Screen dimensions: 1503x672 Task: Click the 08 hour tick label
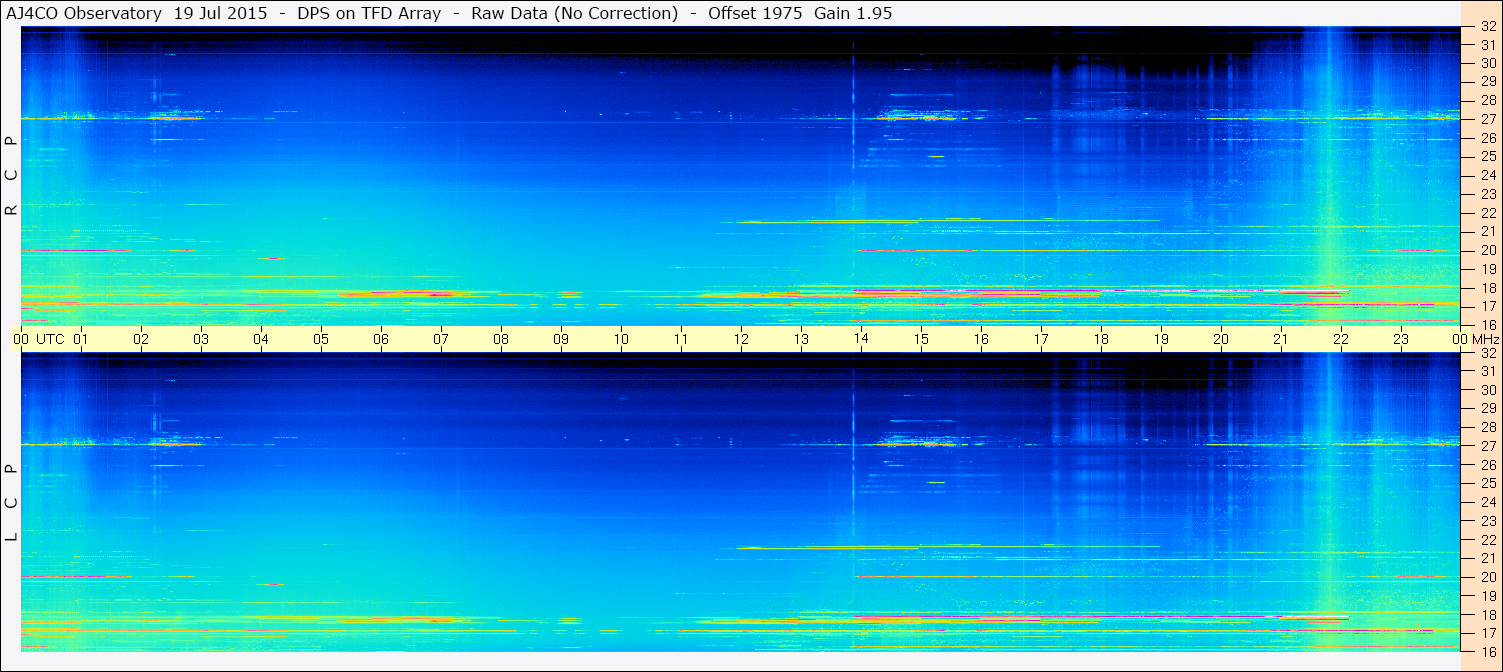tap(501, 339)
